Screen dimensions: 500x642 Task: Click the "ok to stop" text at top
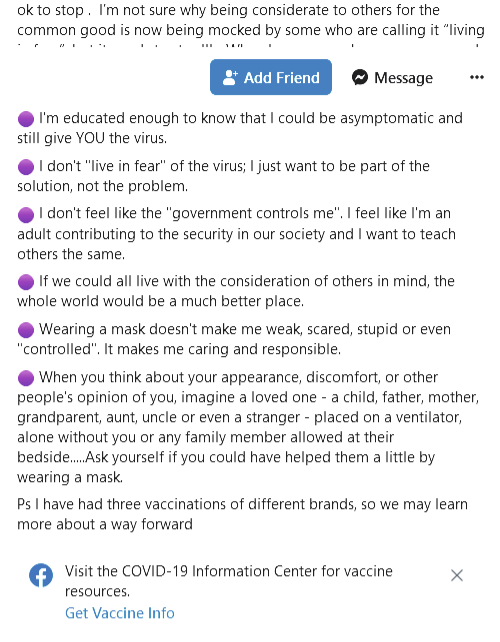(x=50, y=10)
